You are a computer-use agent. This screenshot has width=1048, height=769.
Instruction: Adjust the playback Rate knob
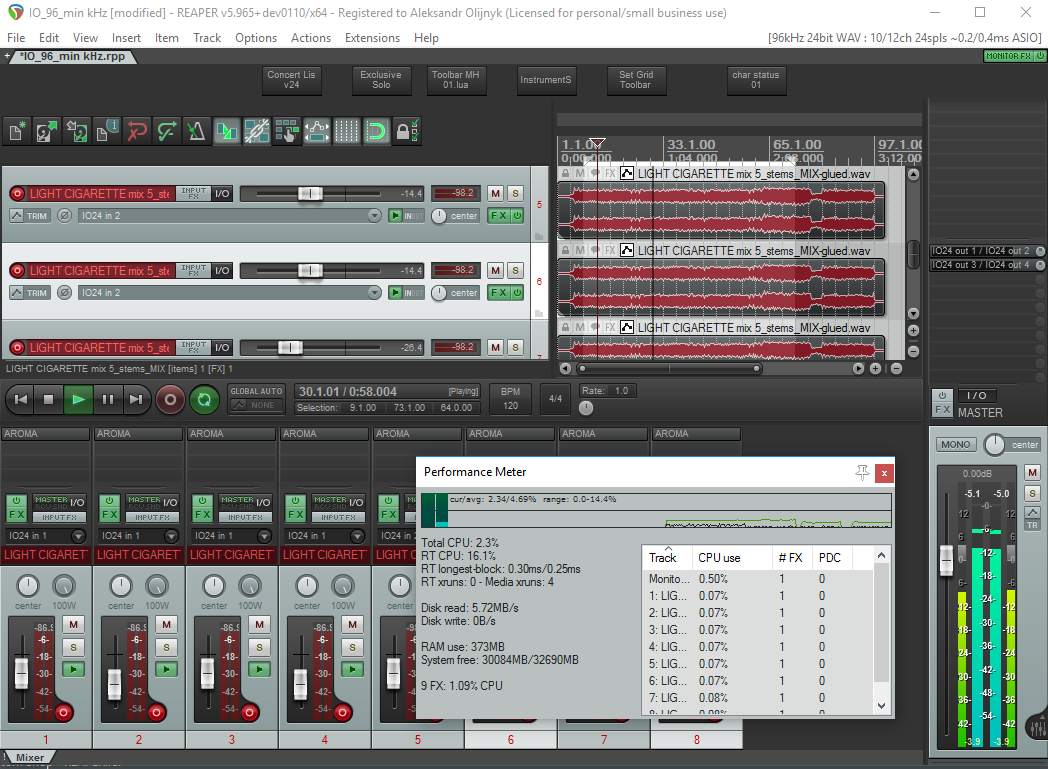click(586, 408)
